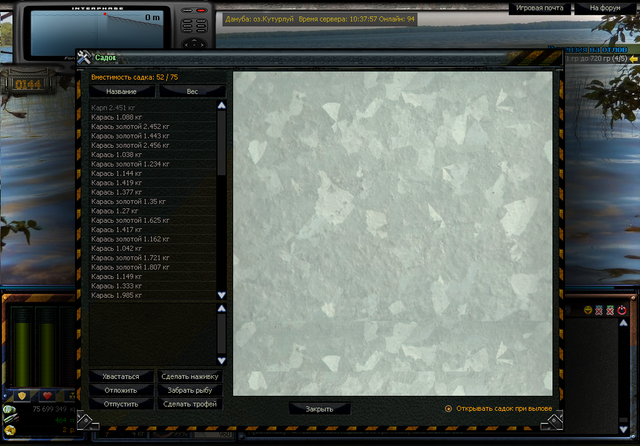Click the first green energy bar

[22, 347]
